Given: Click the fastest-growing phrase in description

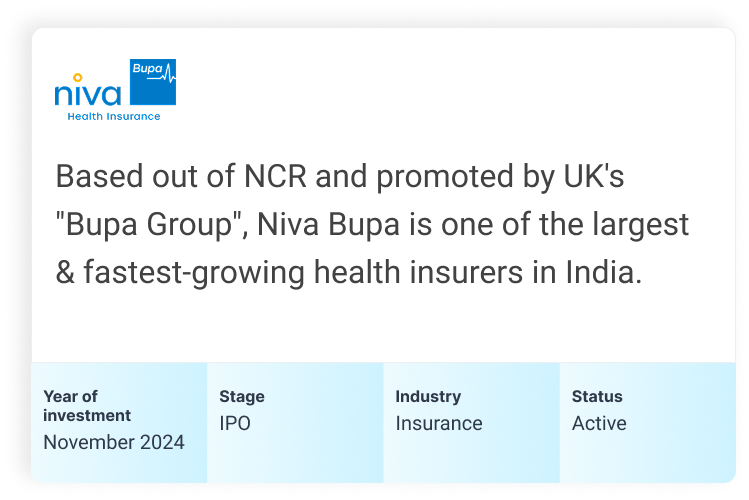Looking at the screenshot, I should 194,273.
